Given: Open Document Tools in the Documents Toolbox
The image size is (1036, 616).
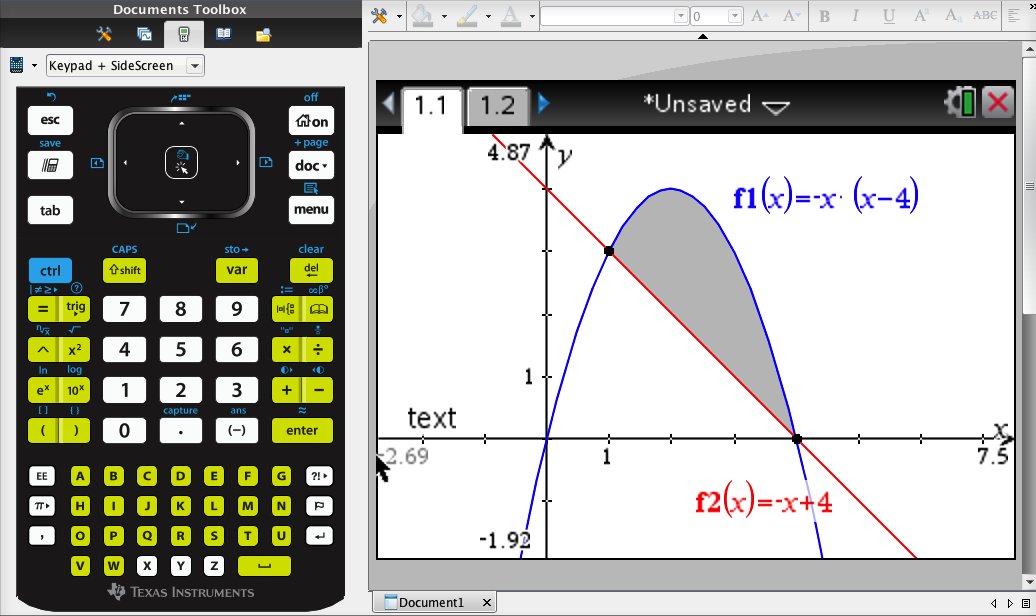Looking at the screenshot, I should (x=104, y=33).
